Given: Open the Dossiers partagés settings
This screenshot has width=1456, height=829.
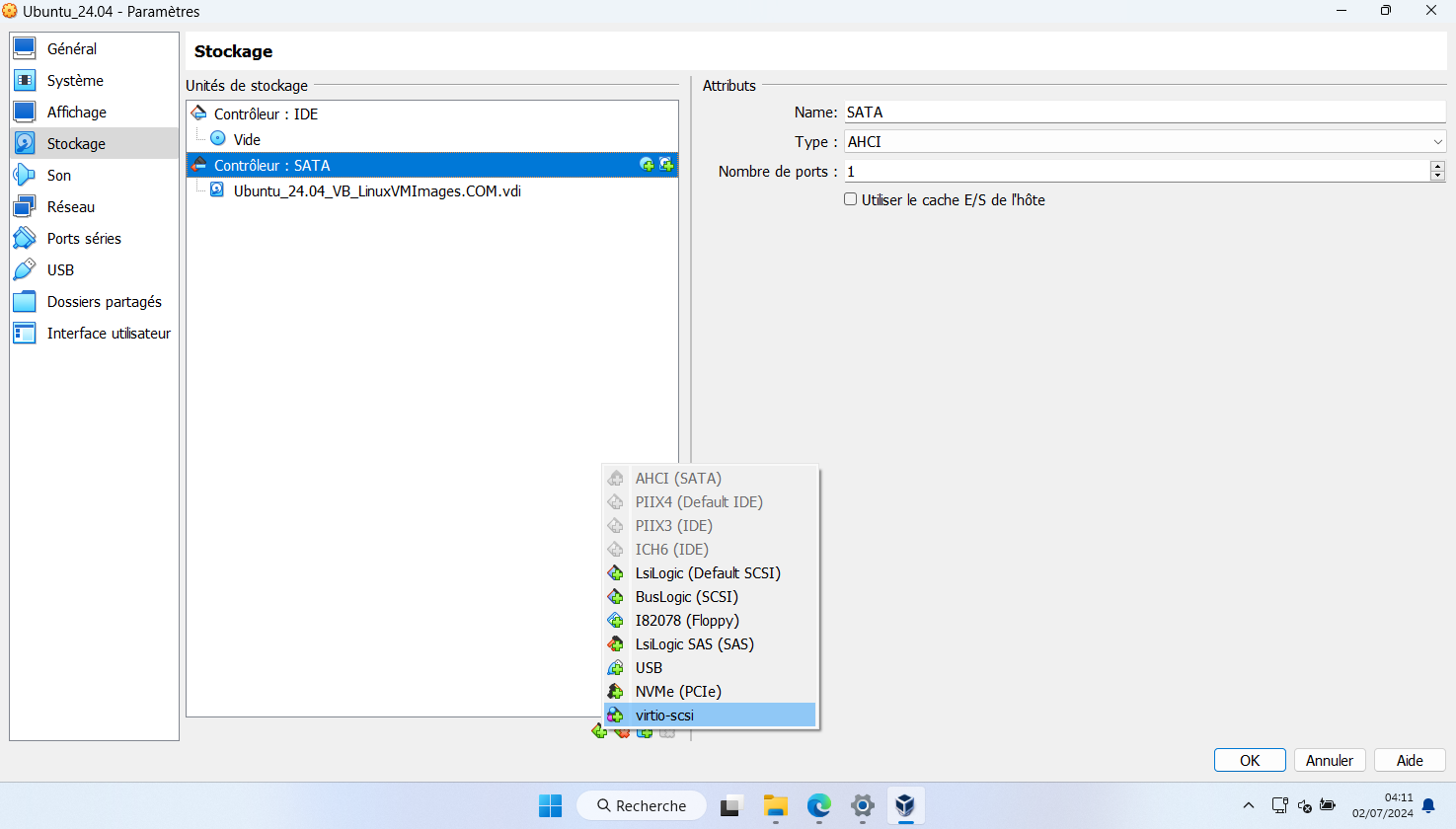Looking at the screenshot, I should click(95, 301).
